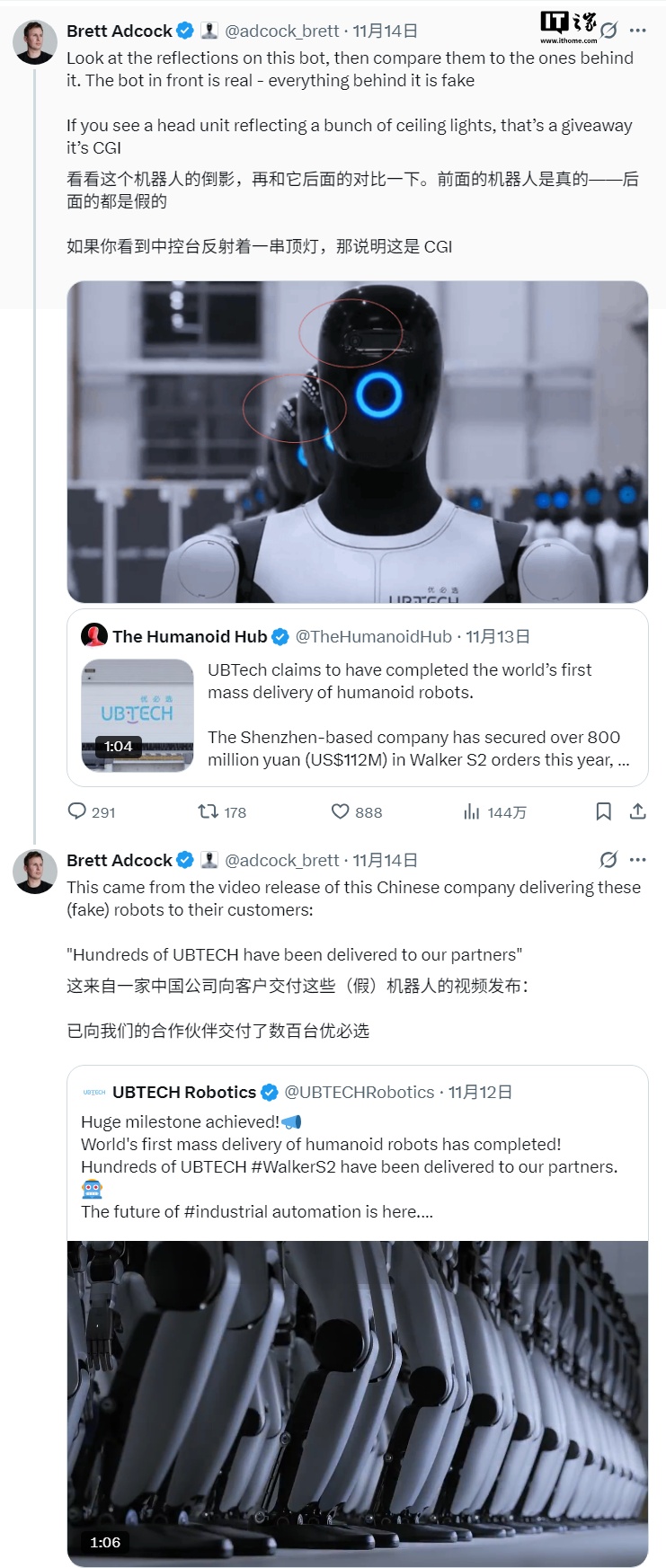The width and height of the screenshot is (666, 1568).
Task: Click the retweet icon showing 178
Action: coord(209,811)
